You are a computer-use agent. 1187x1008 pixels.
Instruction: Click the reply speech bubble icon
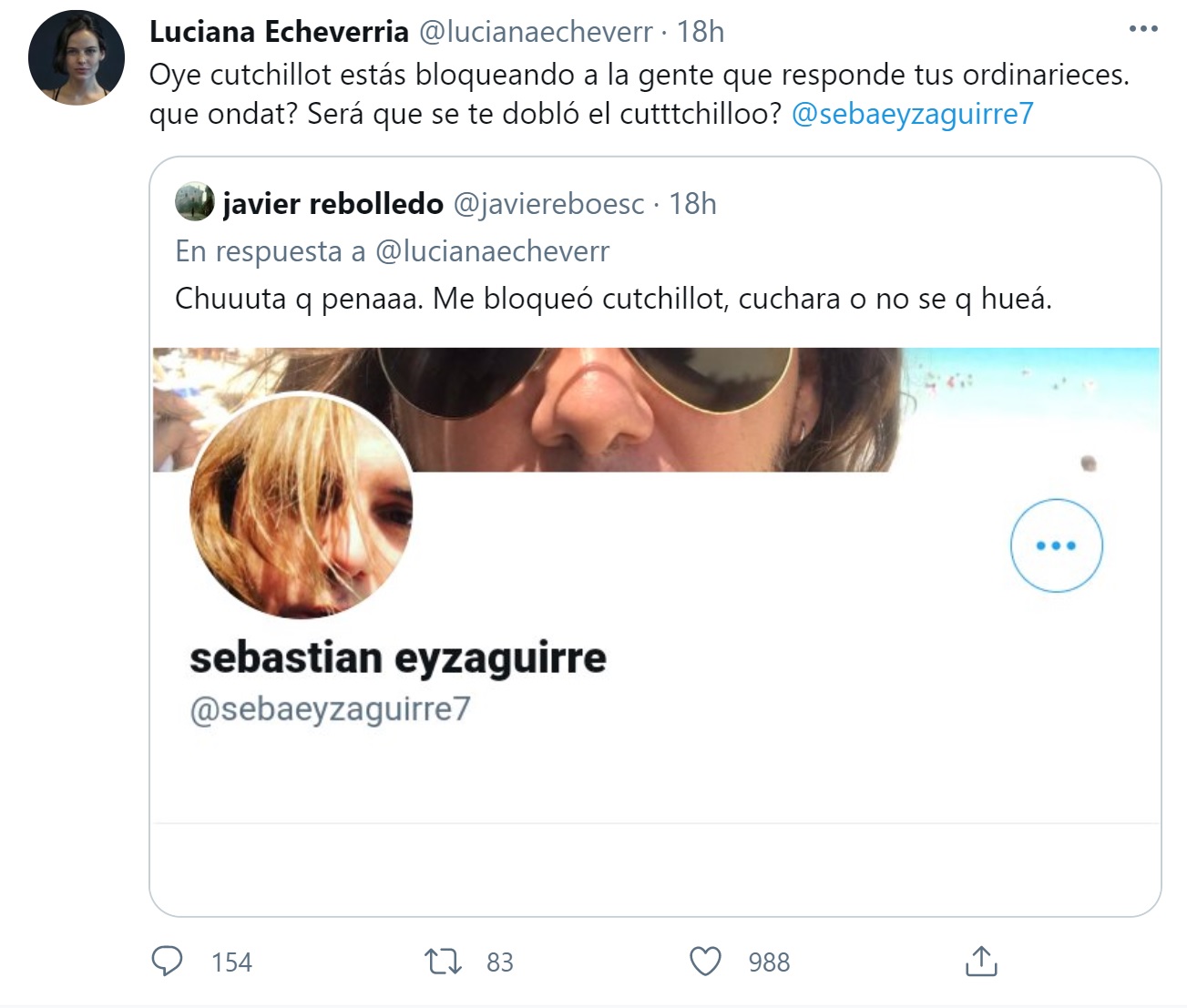pos(167,961)
